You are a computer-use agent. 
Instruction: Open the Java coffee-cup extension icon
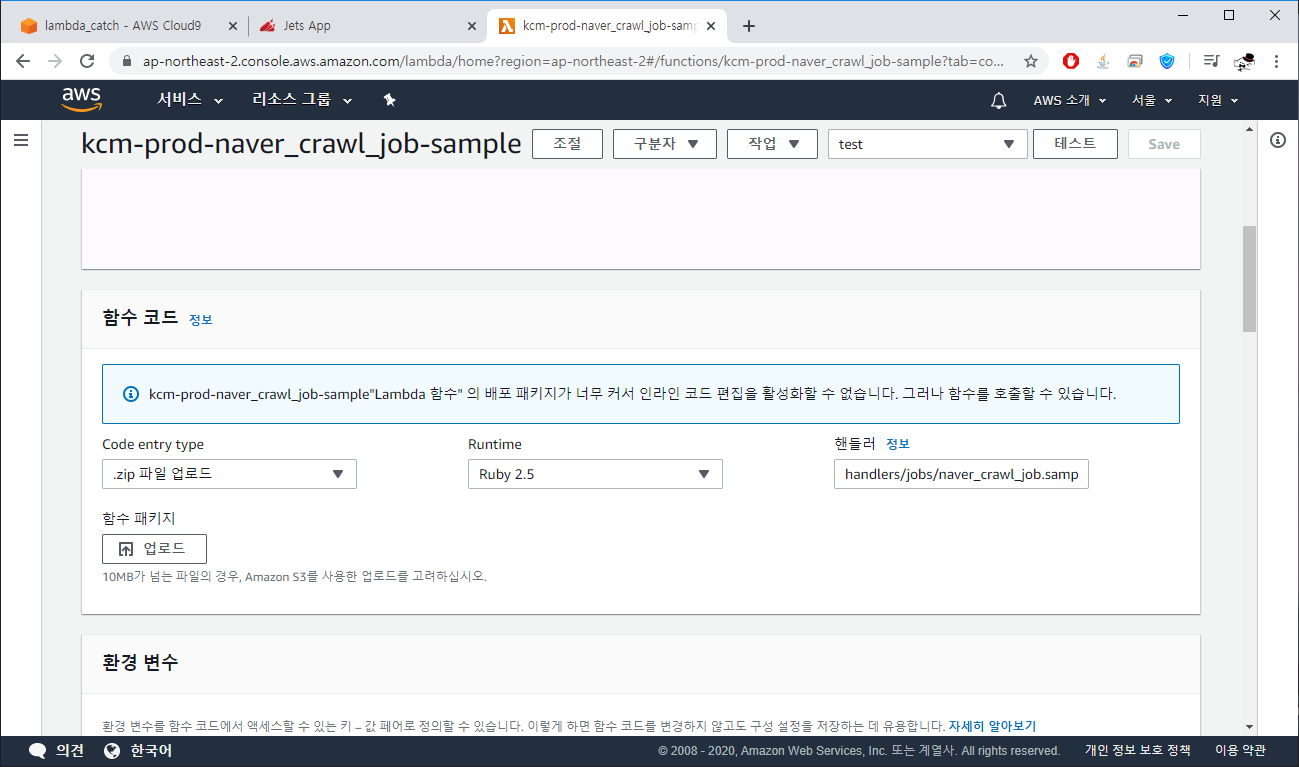1103,61
